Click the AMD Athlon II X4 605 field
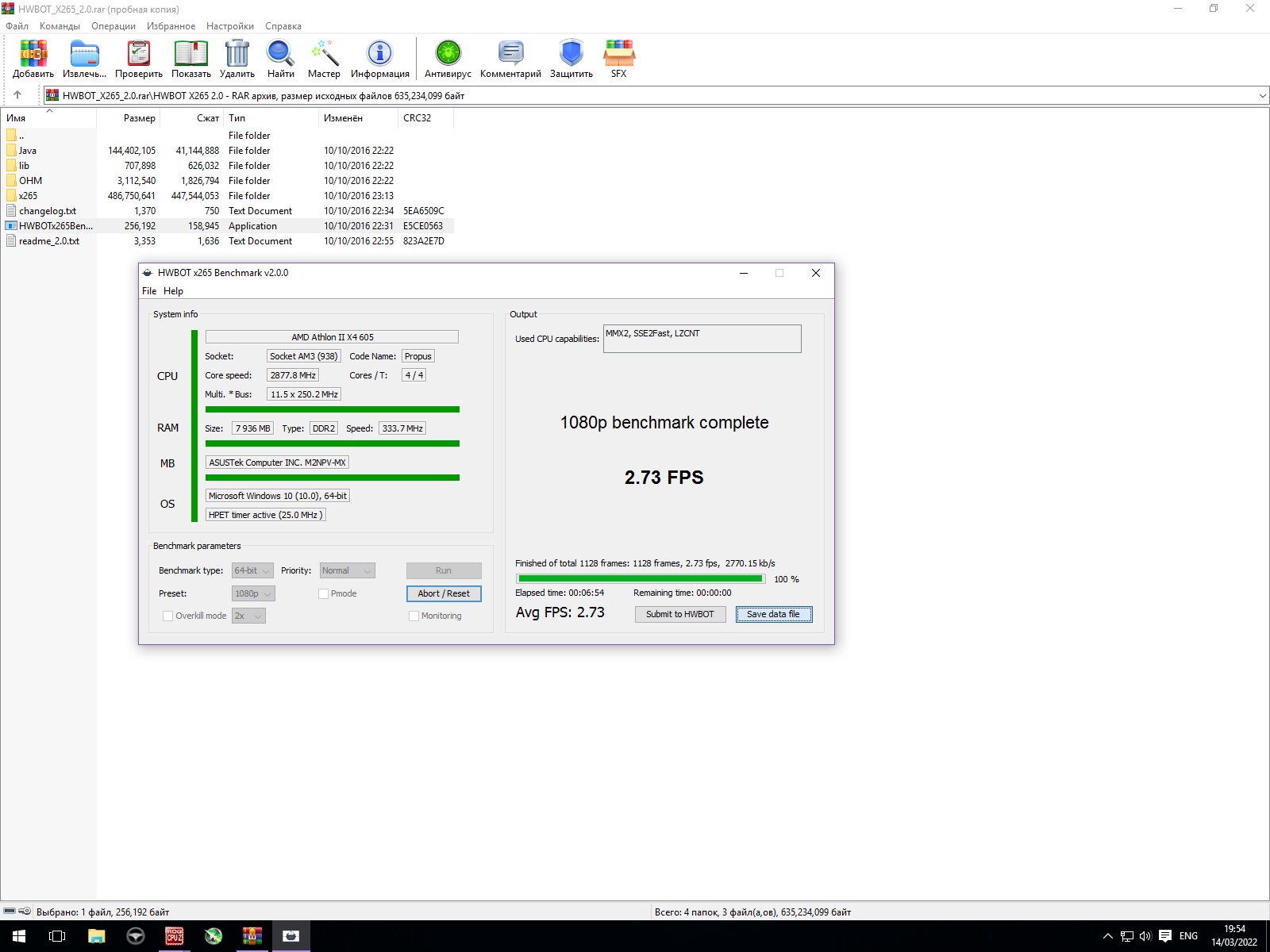This screenshot has width=1270, height=952. pos(332,337)
